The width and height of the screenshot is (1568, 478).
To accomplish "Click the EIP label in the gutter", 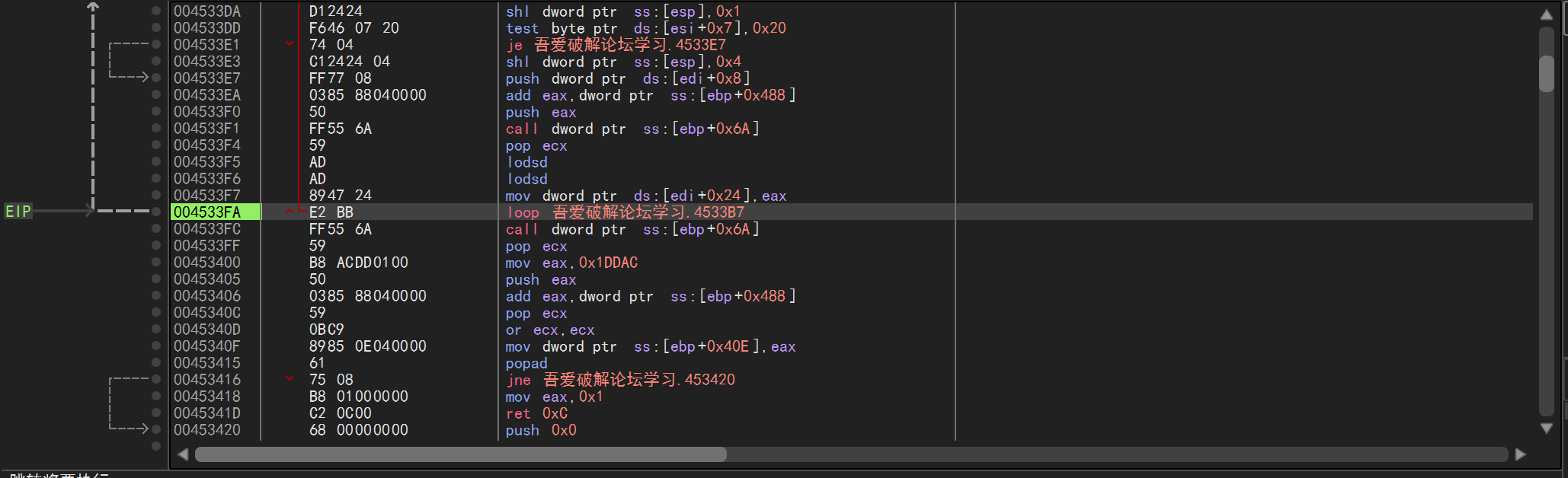I will tap(18, 212).
